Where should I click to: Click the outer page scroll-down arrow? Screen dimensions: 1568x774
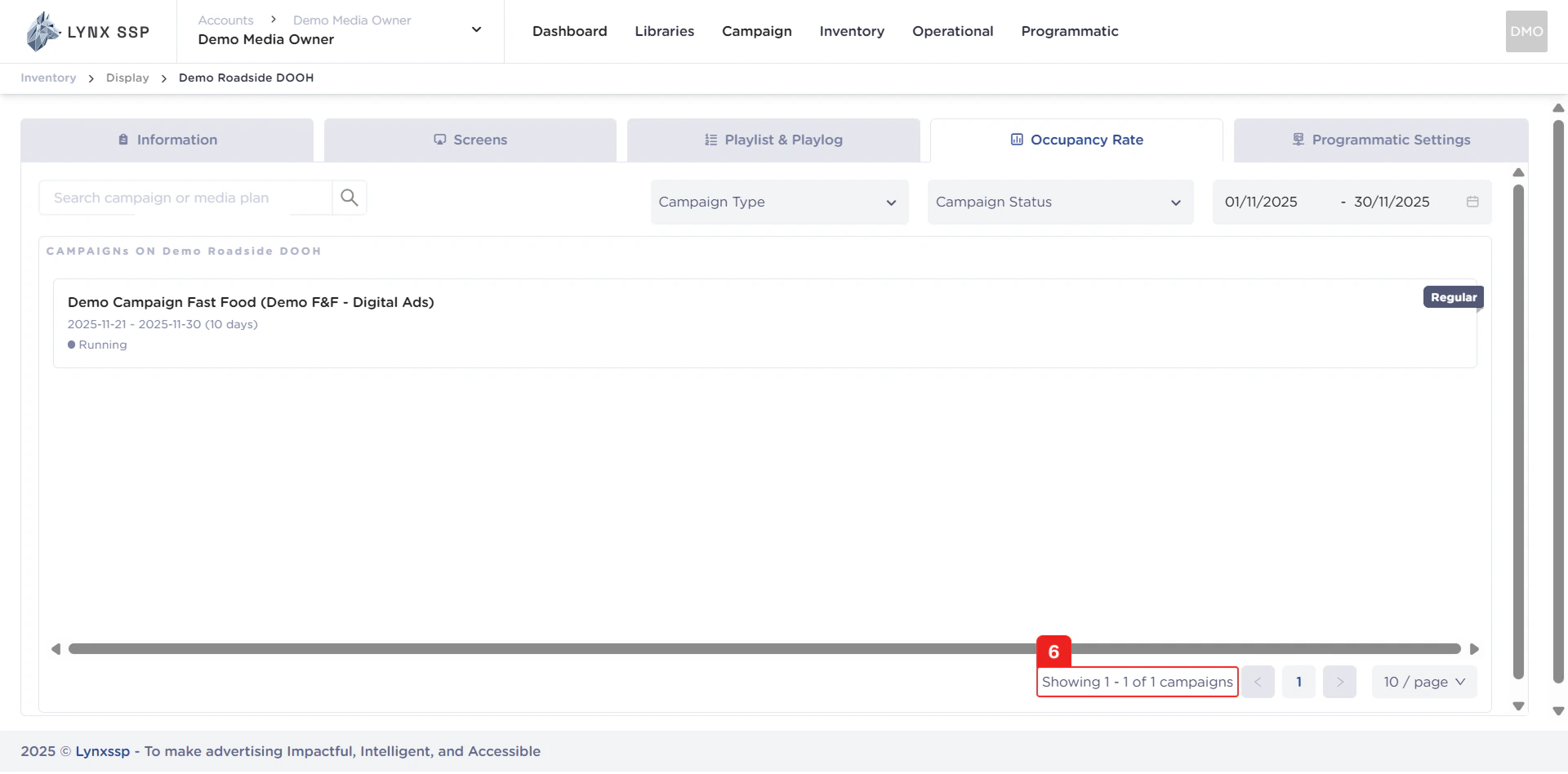click(x=1558, y=711)
